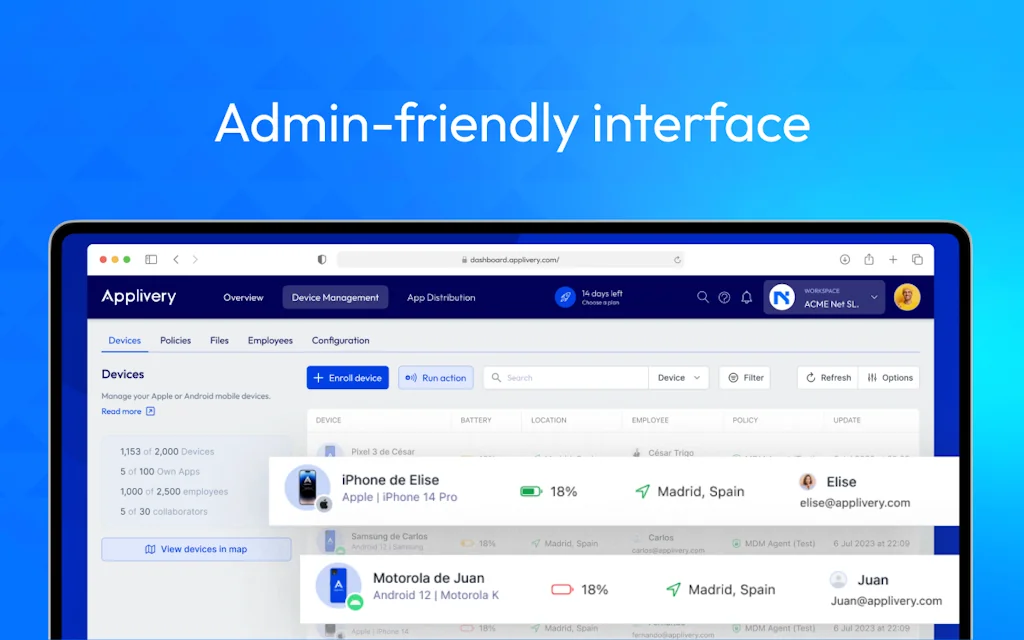Reload page using address bar refresh icon
1024x640 pixels.
pos(677,260)
